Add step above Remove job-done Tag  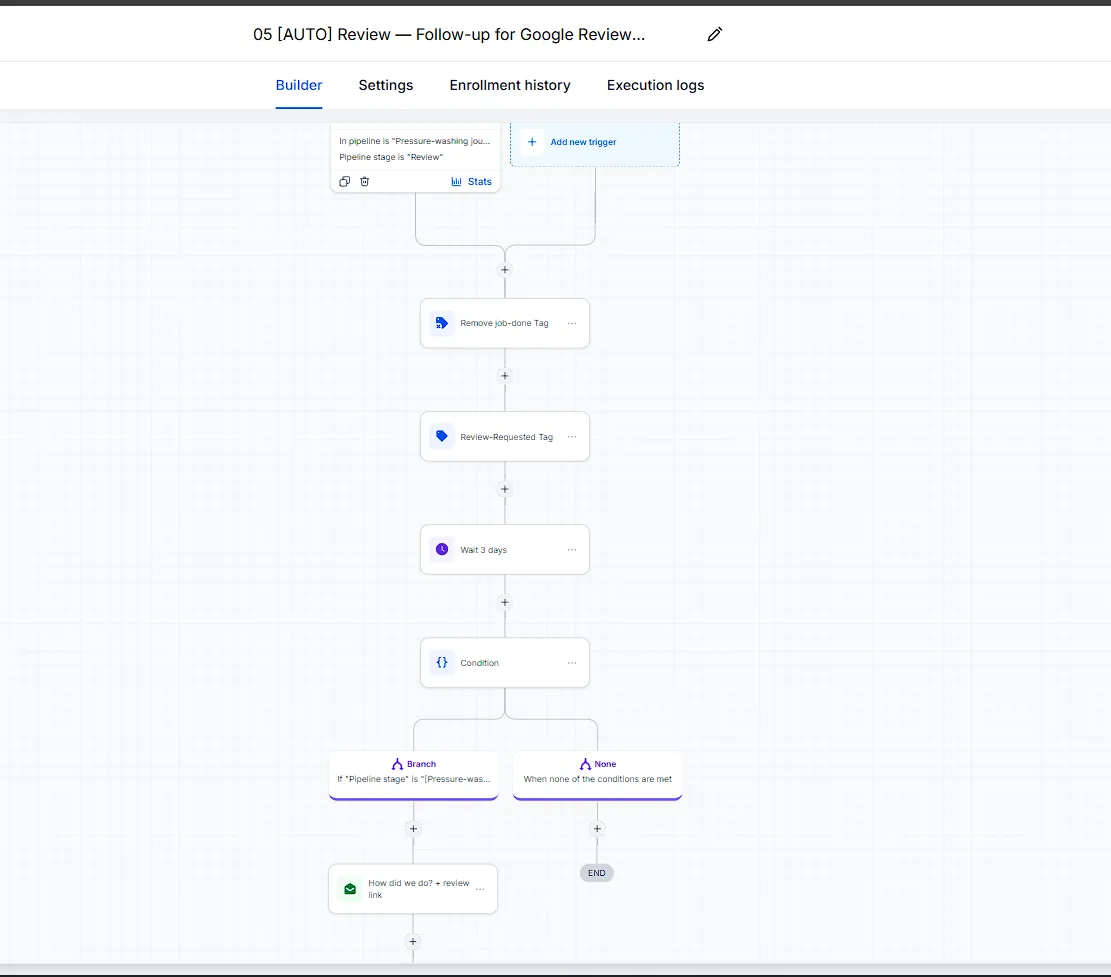pyautogui.click(x=504, y=270)
